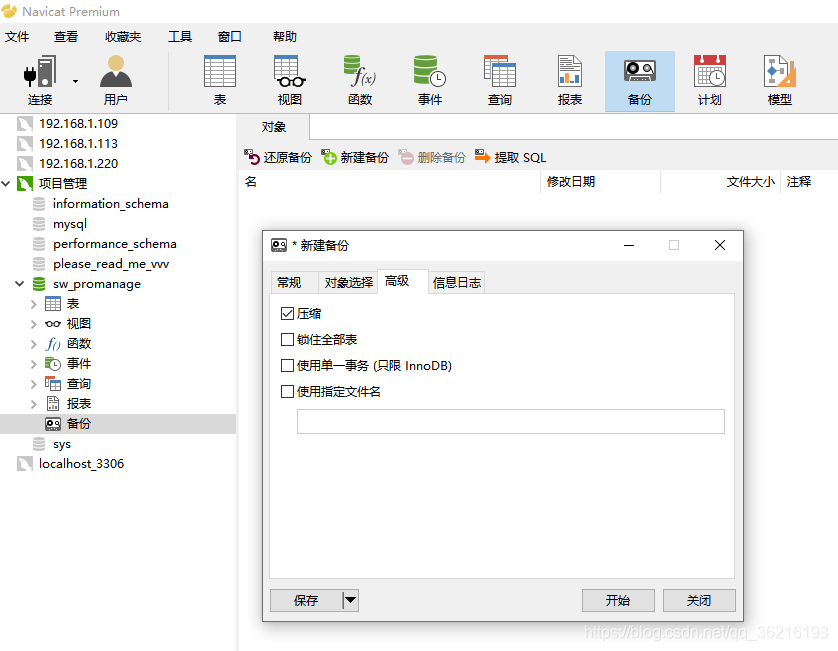Viewport: 838px width, 651px height.
Task: Click 删除备份 delete backup button
Action: pyautogui.click(x=432, y=157)
